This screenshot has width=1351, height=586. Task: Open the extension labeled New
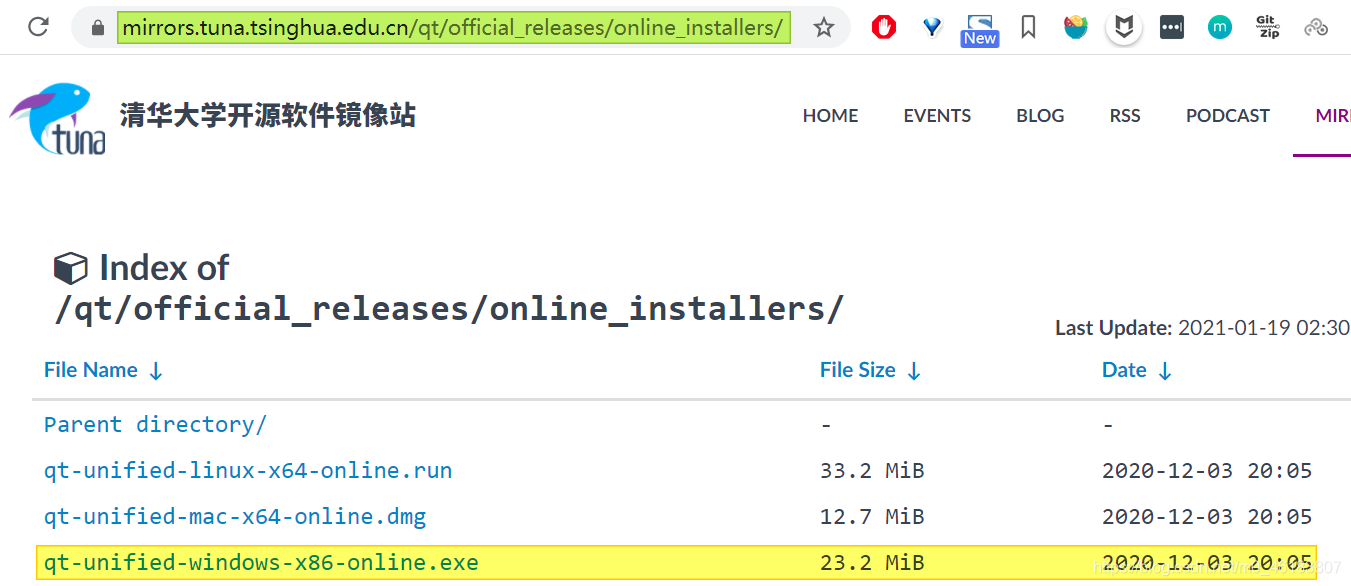coord(980,29)
